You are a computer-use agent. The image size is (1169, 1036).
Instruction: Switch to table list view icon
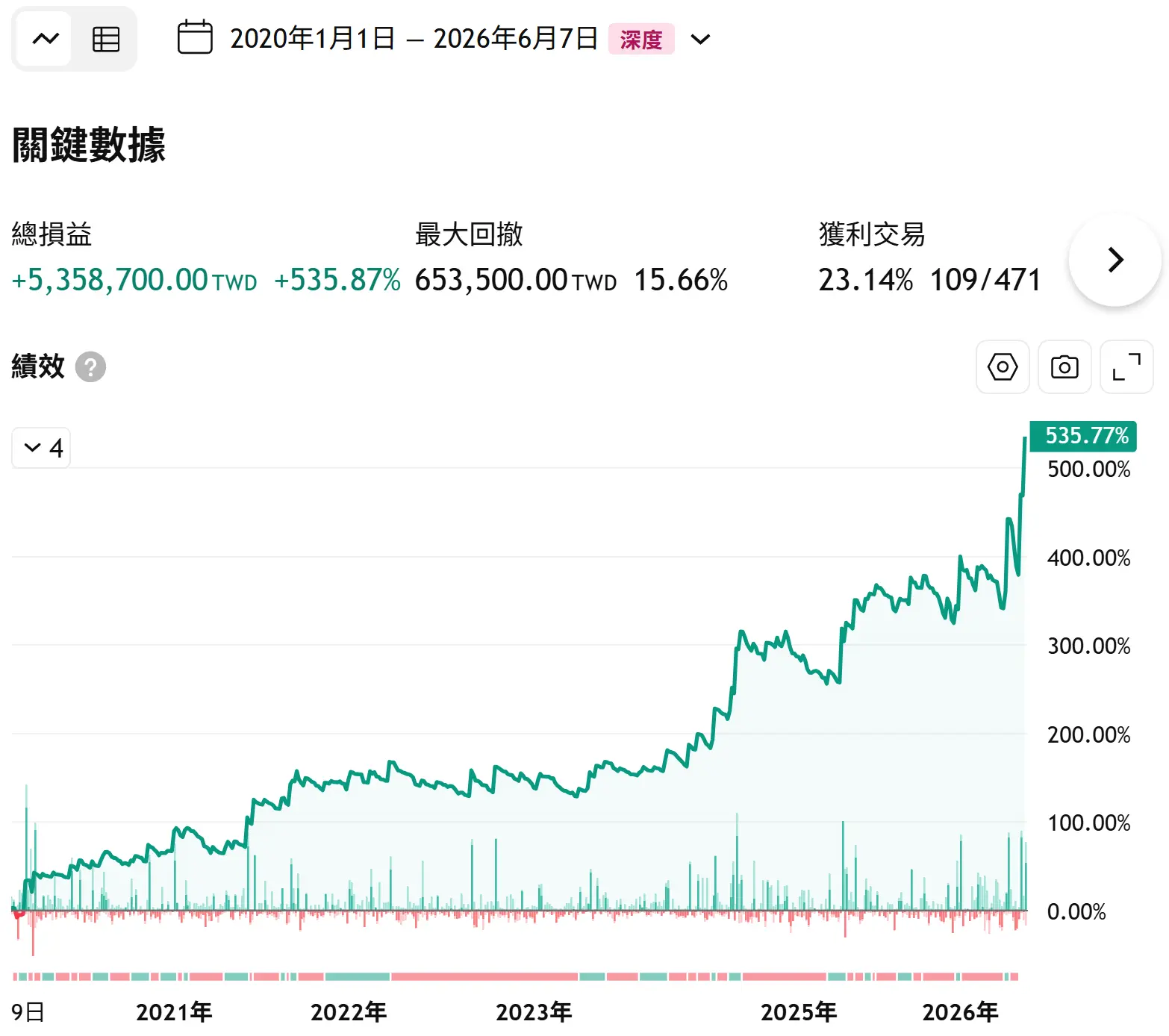(x=105, y=39)
